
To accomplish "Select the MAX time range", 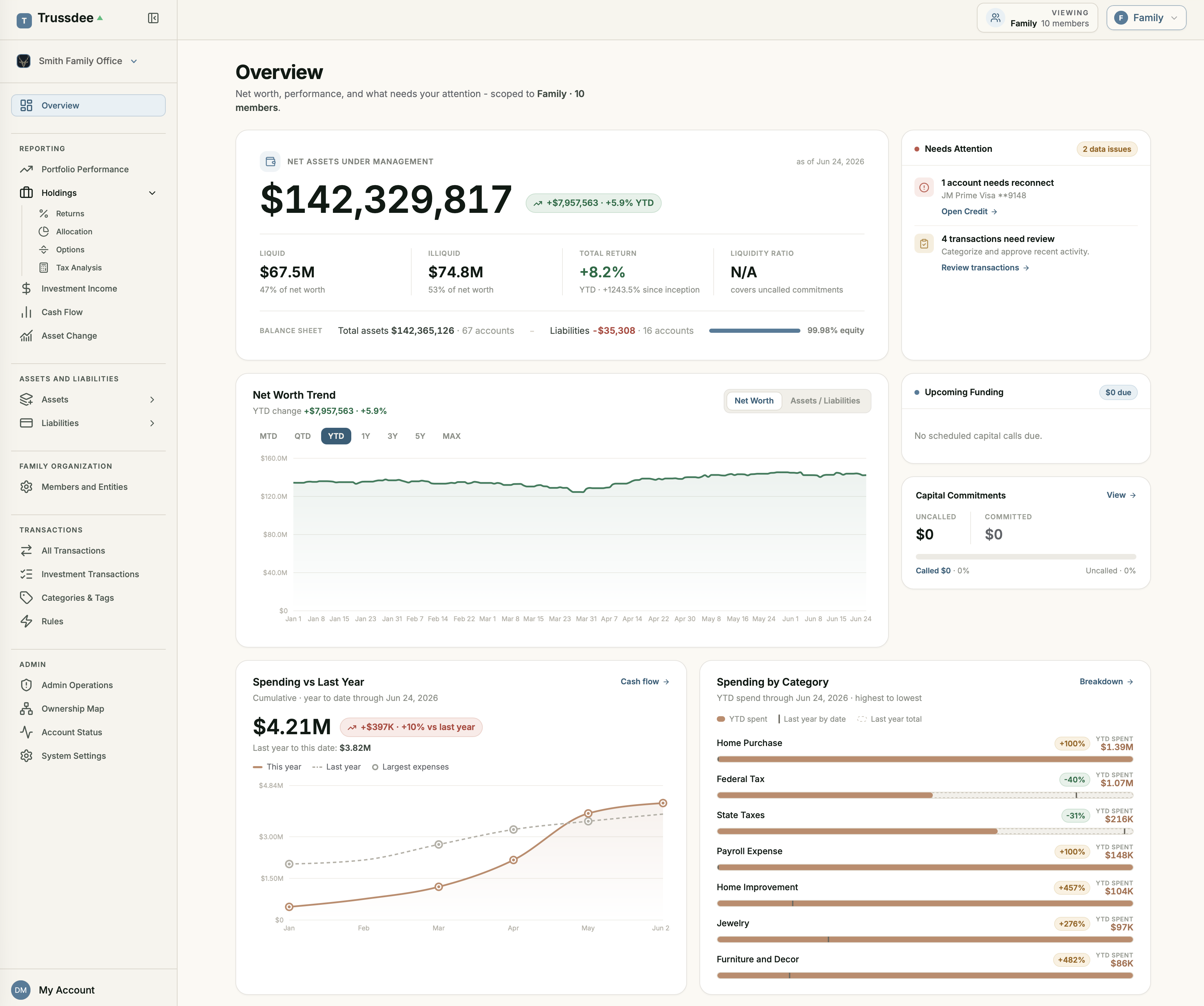I will point(452,436).
